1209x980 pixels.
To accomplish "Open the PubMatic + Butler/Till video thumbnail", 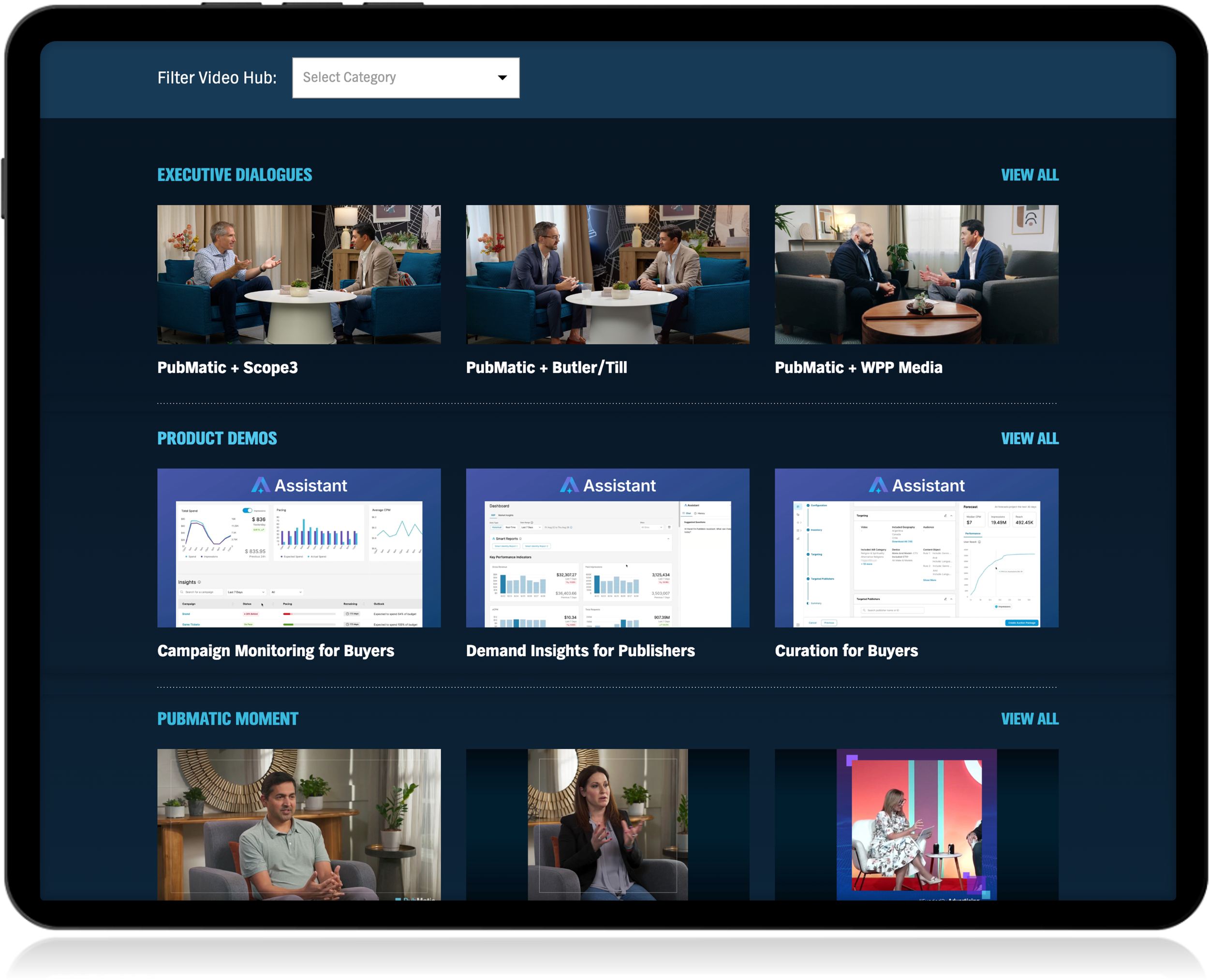I will click(x=607, y=274).
